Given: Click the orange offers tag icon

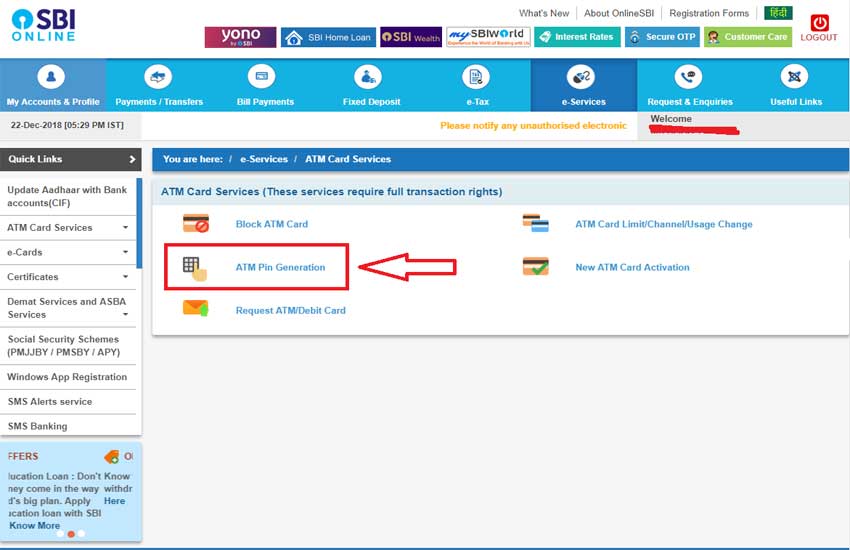Looking at the screenshot, I should tap(112, 457).
